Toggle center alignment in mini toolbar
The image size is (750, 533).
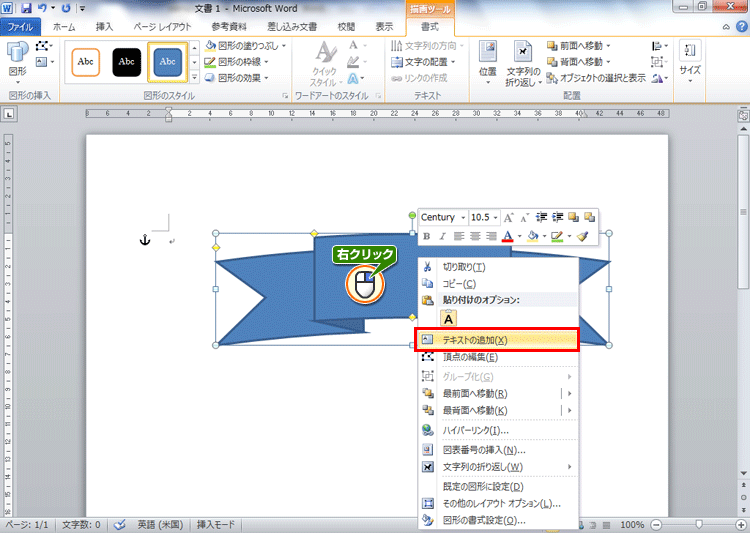click(x=475, y=236)
